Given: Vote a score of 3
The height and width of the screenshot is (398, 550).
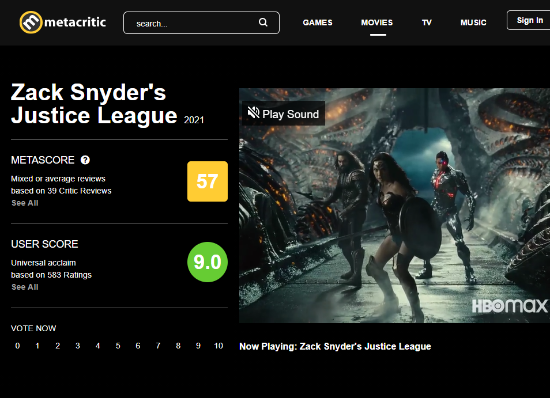Looking at the screenshot, I should tap(78, 346).
